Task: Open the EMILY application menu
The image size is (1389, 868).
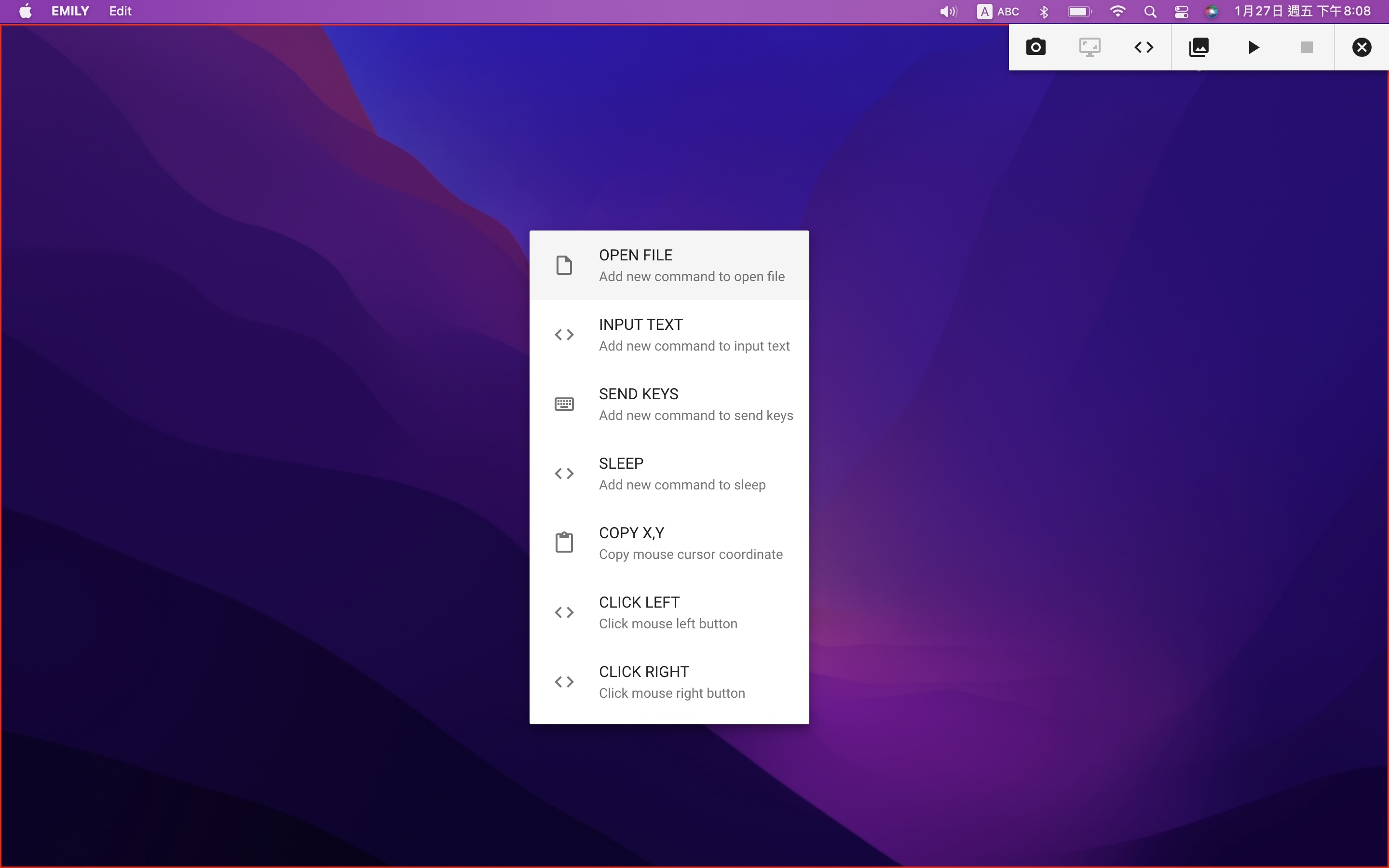Action: click(70, 12)
